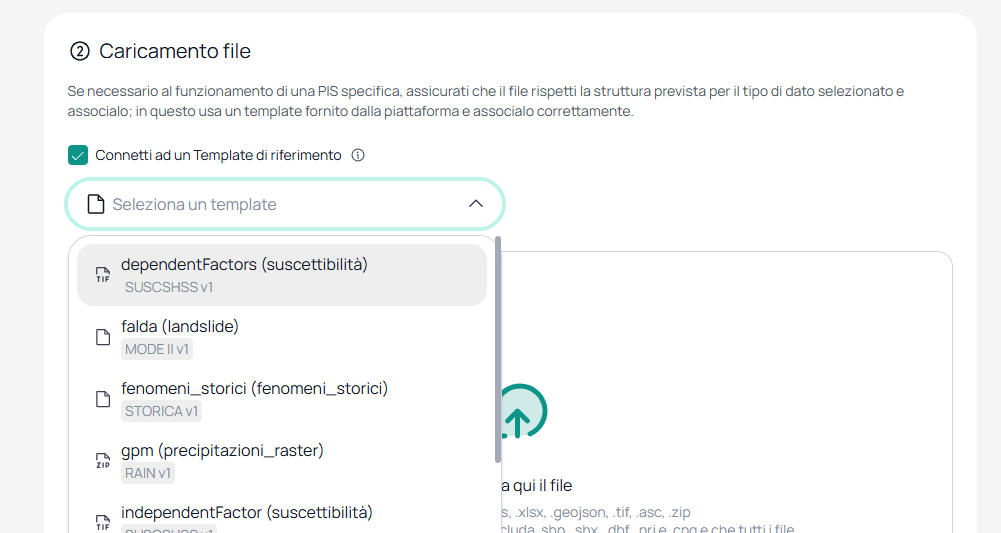Click the document icon in template selector

point(96,204)
